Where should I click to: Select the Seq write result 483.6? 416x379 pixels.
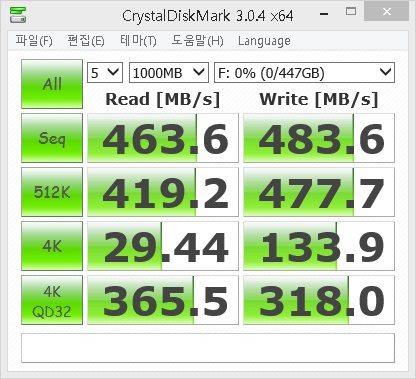pyautogui.click(x=319, y=138)
